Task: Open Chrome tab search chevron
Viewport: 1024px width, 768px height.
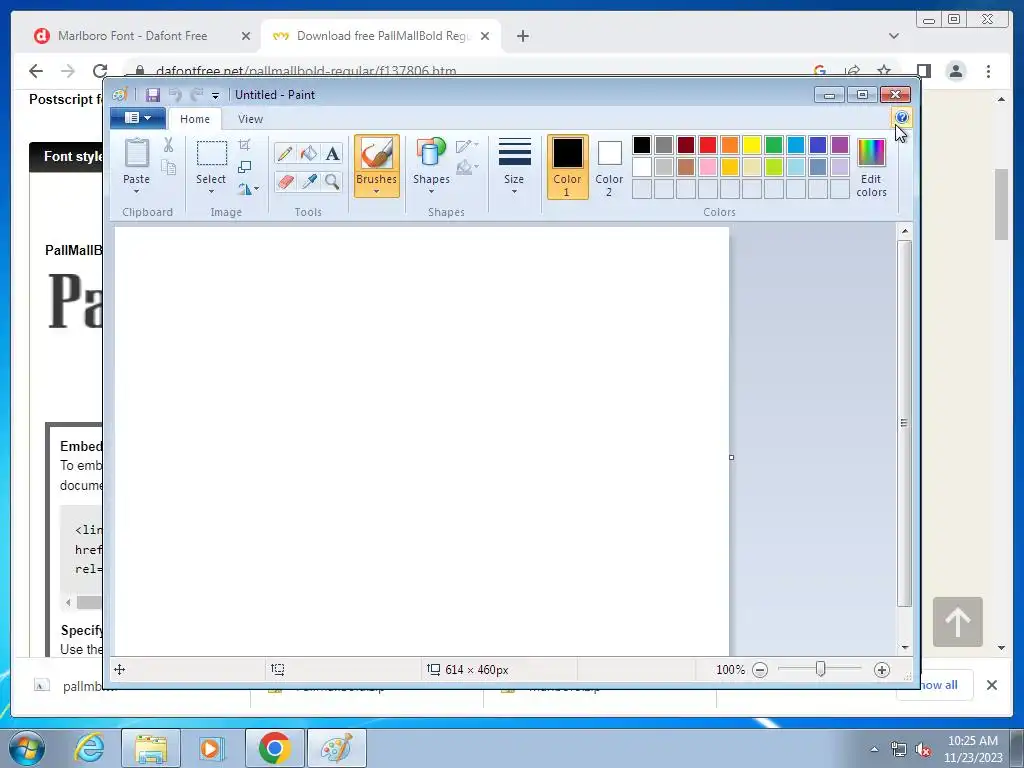Action: click(894, 36)
